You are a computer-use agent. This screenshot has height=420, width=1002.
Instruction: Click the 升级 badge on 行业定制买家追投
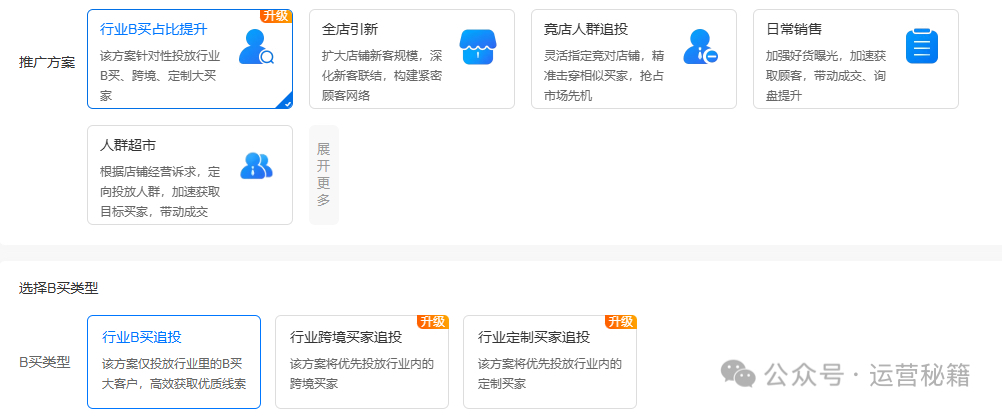tap(620, 322)
